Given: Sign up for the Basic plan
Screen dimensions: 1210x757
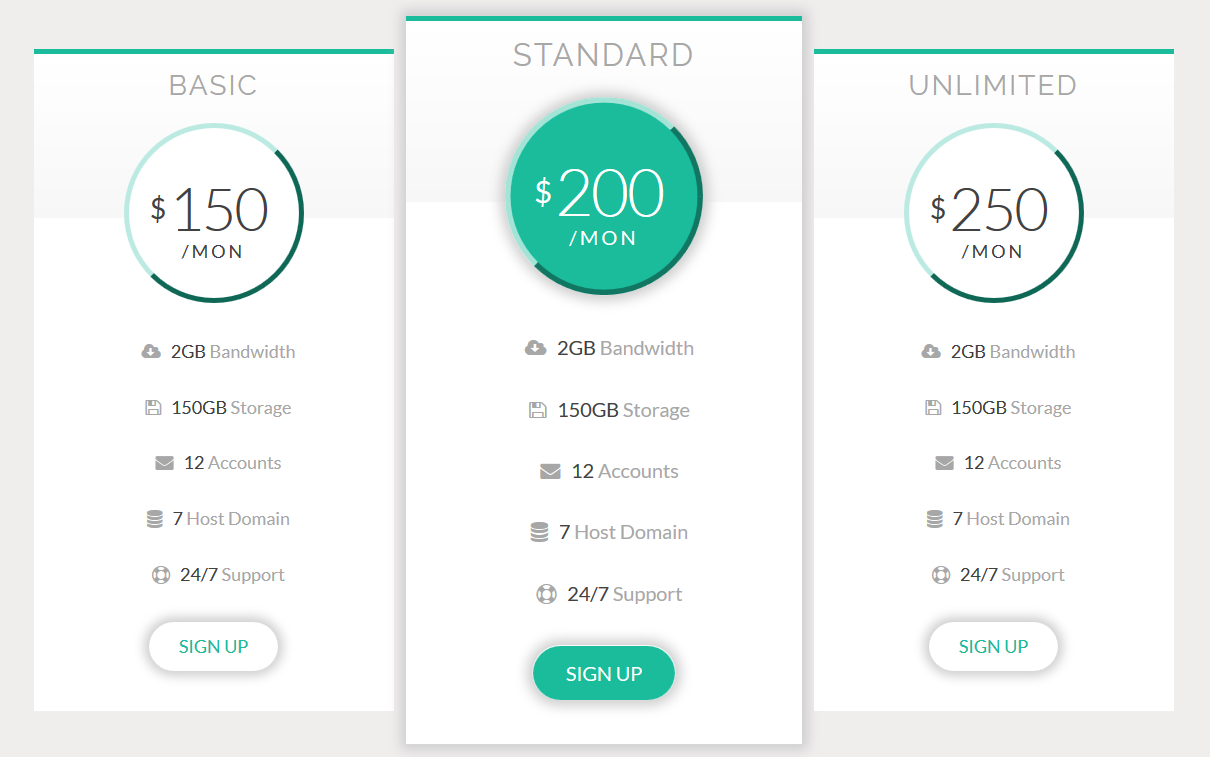Looking at the screenshot, I should 213,647.
